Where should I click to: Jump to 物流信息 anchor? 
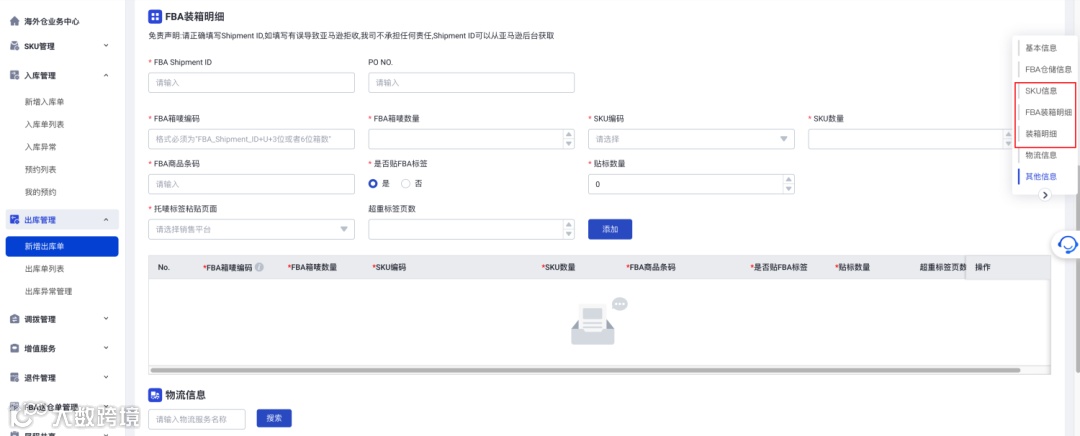pos(1041,155)
